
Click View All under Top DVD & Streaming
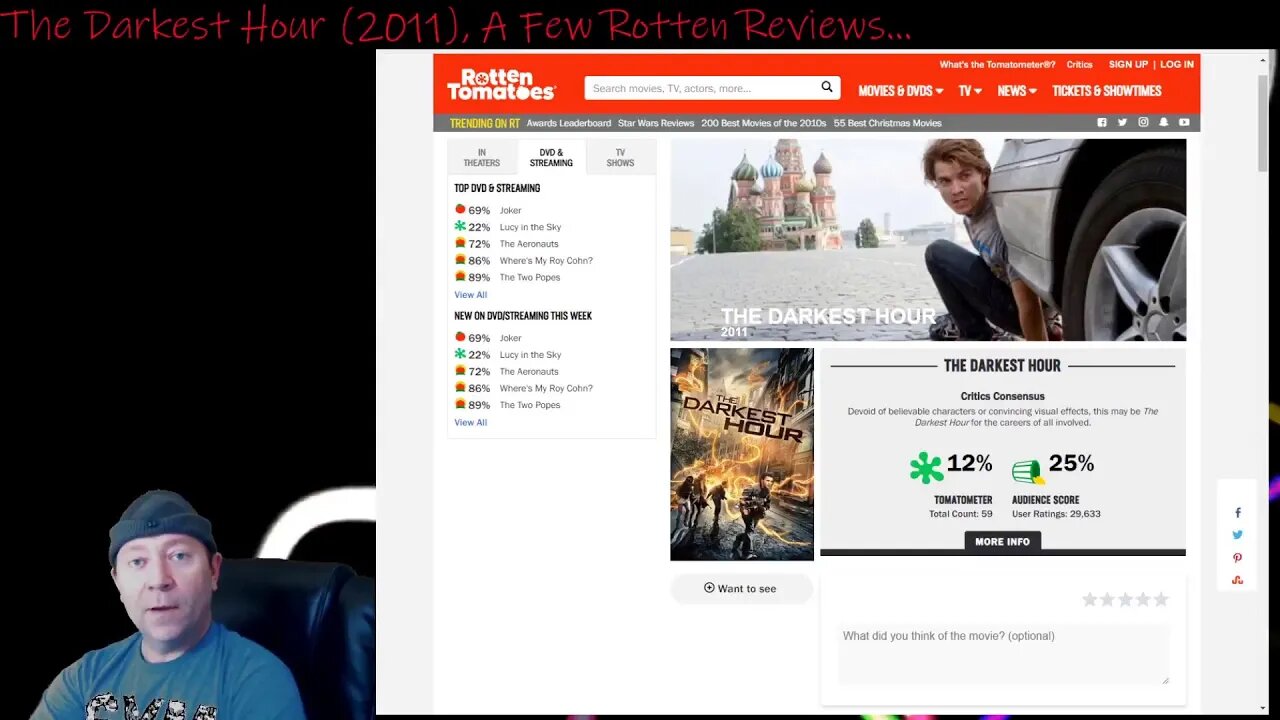click(470, 295)
